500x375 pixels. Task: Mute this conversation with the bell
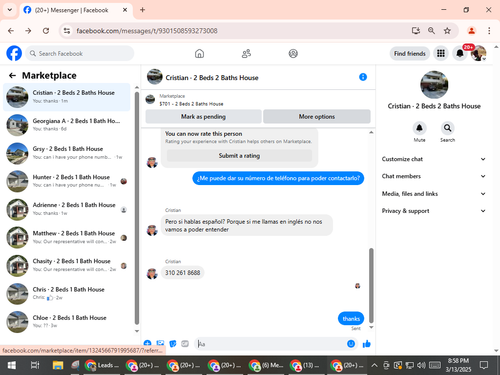[x=419, y=128]
